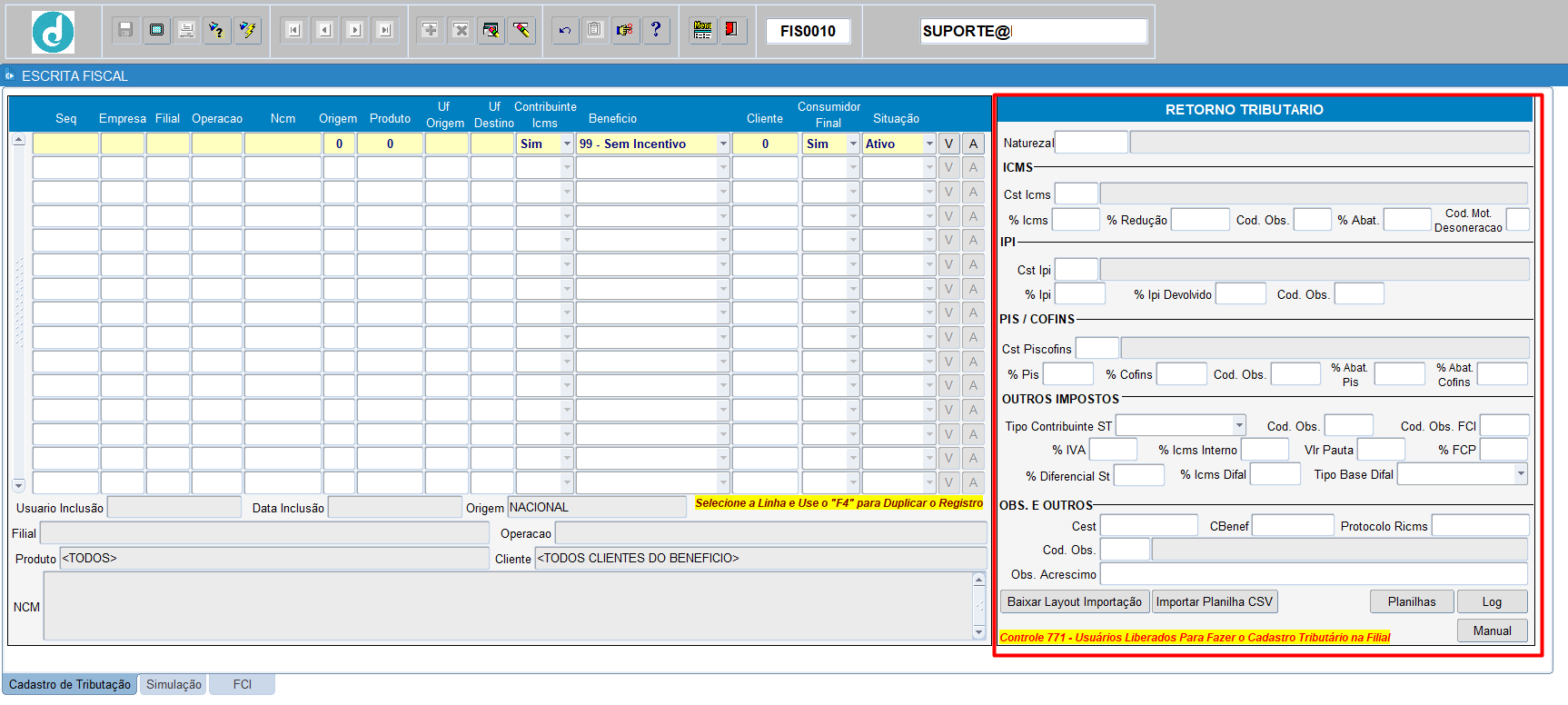Open help question mark icon
This screenshot has height=705, width=1568.
click(656, 30)
